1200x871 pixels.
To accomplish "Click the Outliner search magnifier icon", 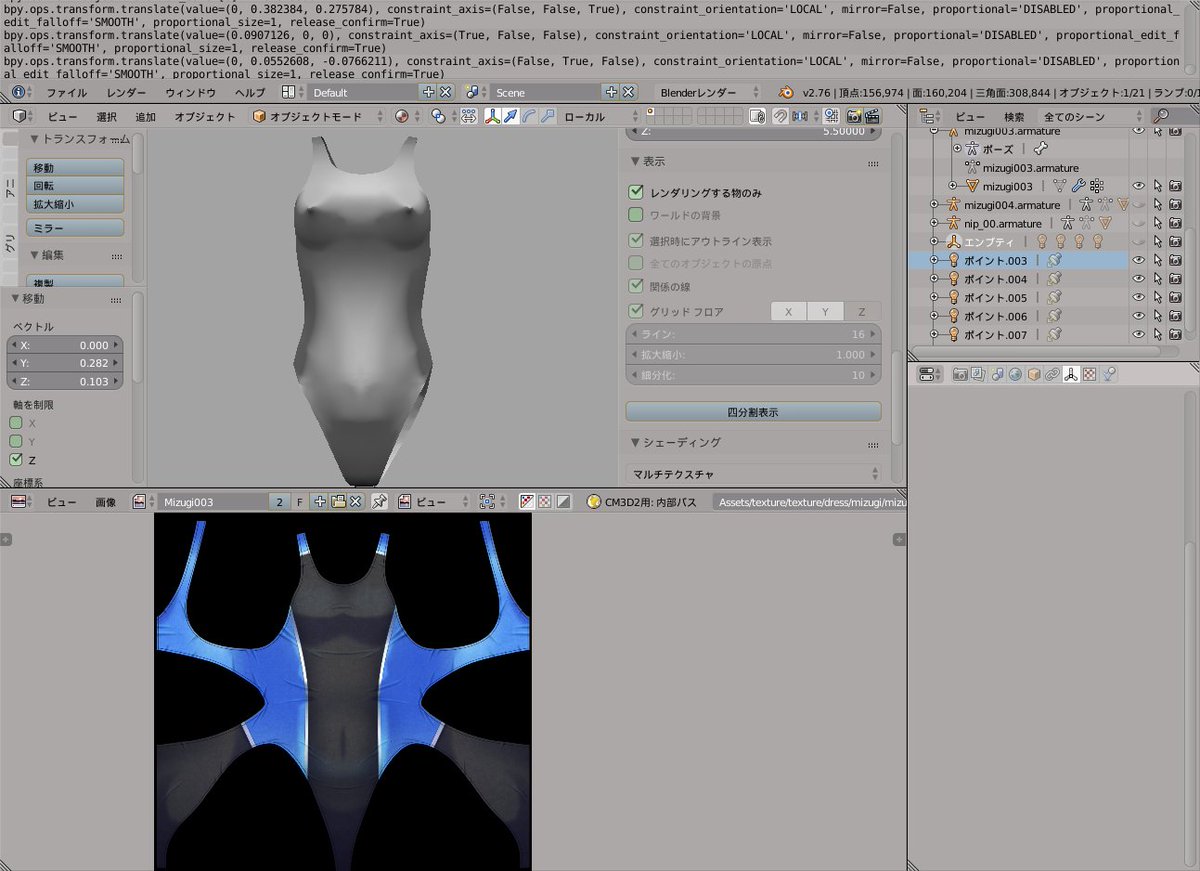I will [x=1162, y=116].
